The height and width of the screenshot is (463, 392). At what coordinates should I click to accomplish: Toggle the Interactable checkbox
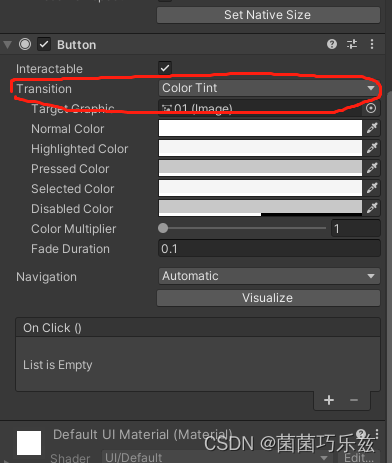(165, 68)
